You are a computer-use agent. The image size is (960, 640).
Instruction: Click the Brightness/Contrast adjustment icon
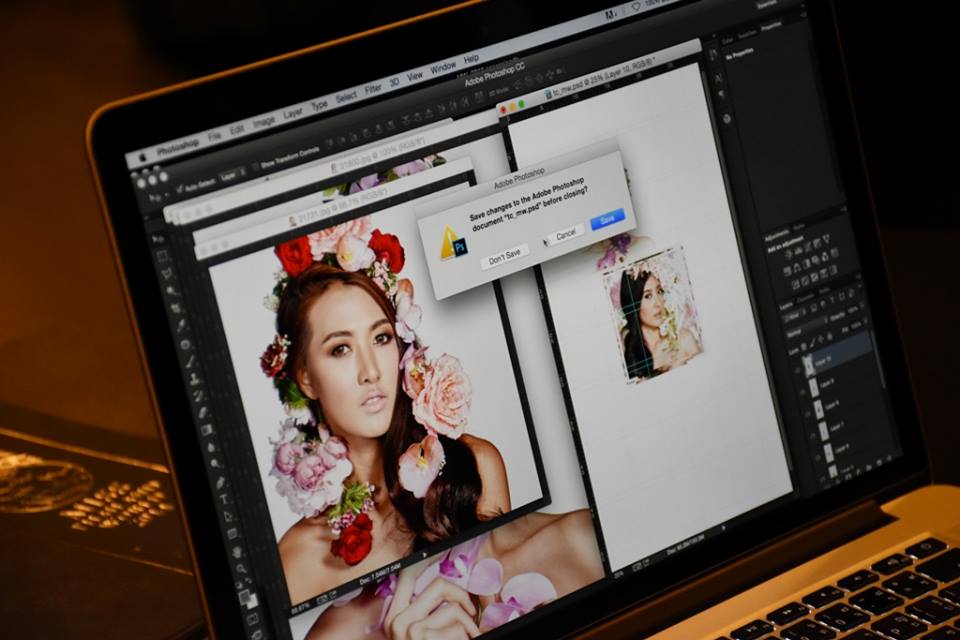[x=788, y=254]
